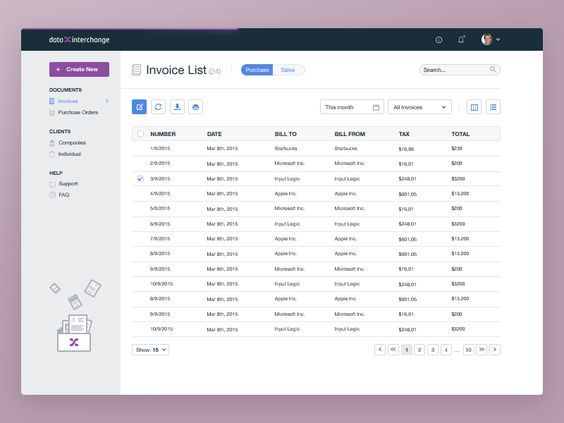Jump back pages double arrow
Viewport: 564px width, 423px height.
(393, 349)
